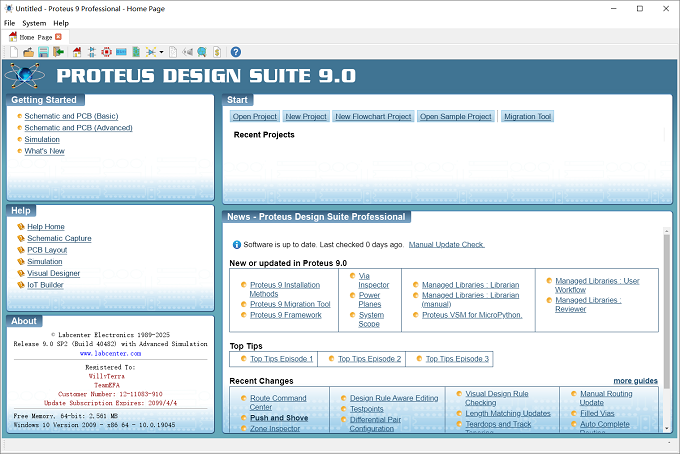Select the Home Page tab

36,37
